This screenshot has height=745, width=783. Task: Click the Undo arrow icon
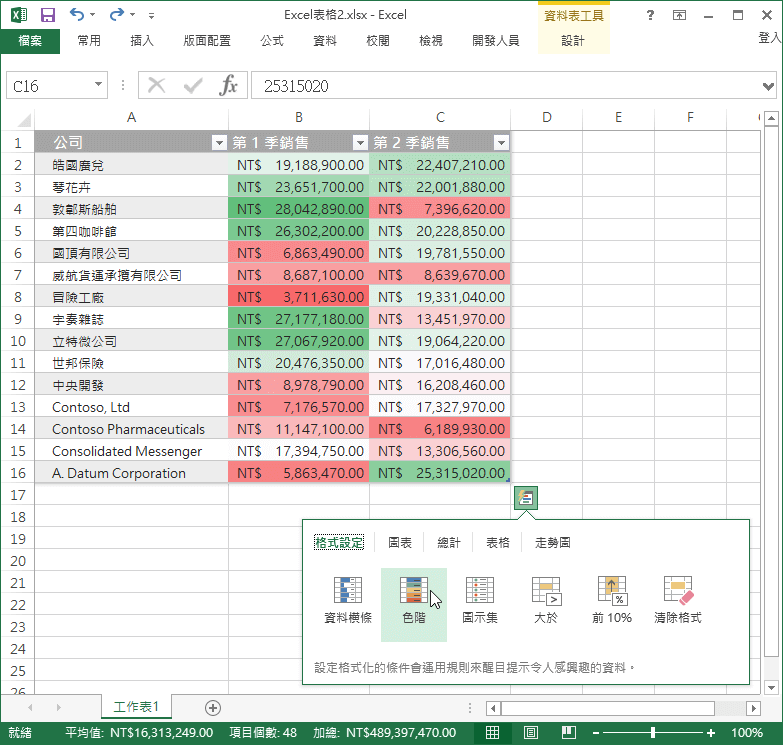pyautogui.click(x=76, y=14)
